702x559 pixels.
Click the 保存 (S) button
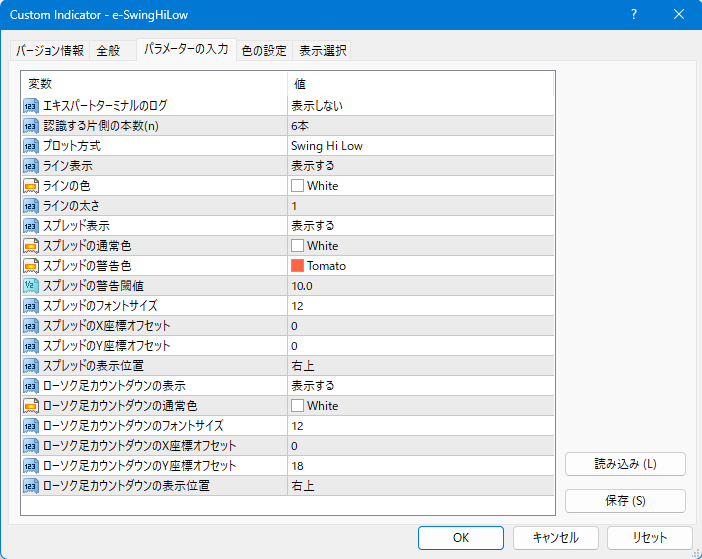tap(625, 501)
